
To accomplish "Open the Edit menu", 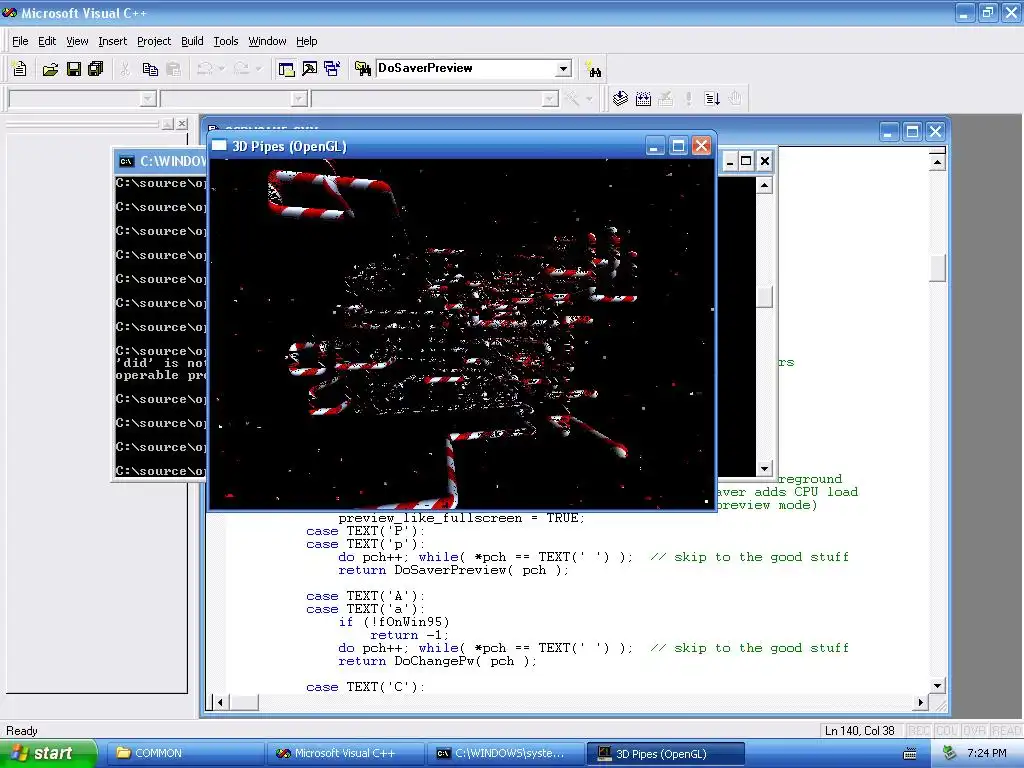I will click(47, 41).
